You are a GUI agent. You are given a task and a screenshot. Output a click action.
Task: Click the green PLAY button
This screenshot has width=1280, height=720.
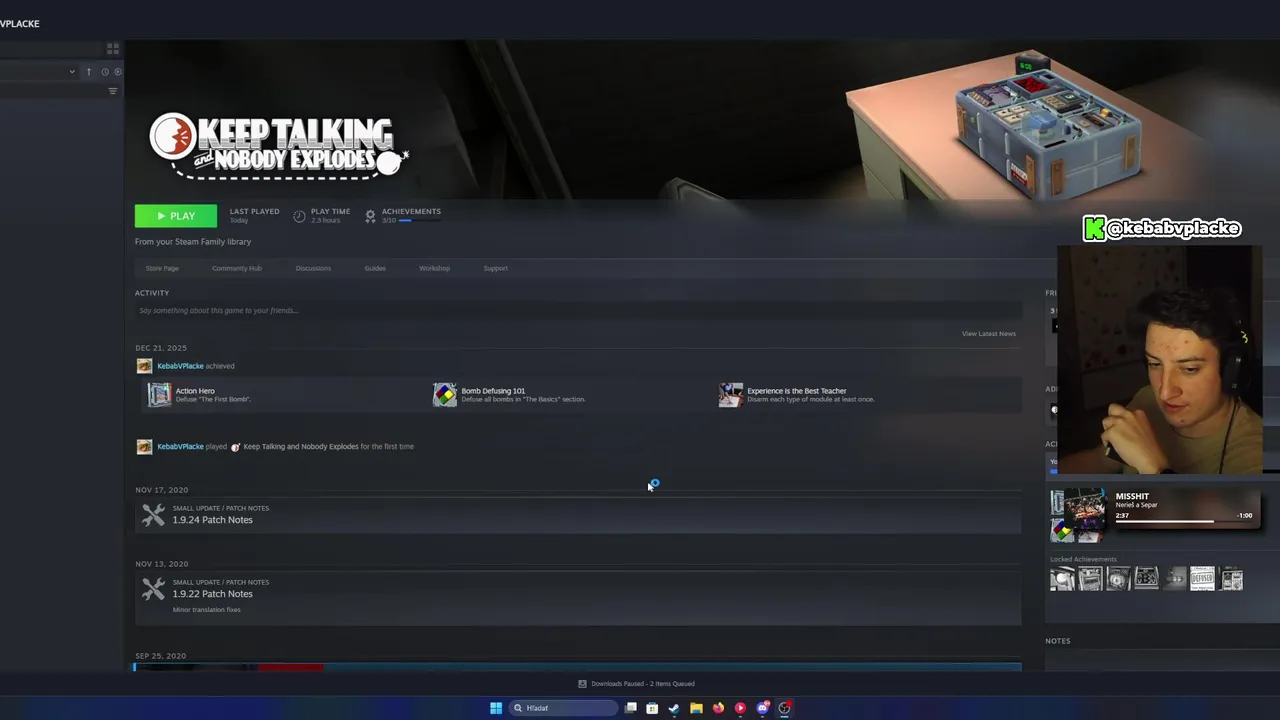click(175, 216)
